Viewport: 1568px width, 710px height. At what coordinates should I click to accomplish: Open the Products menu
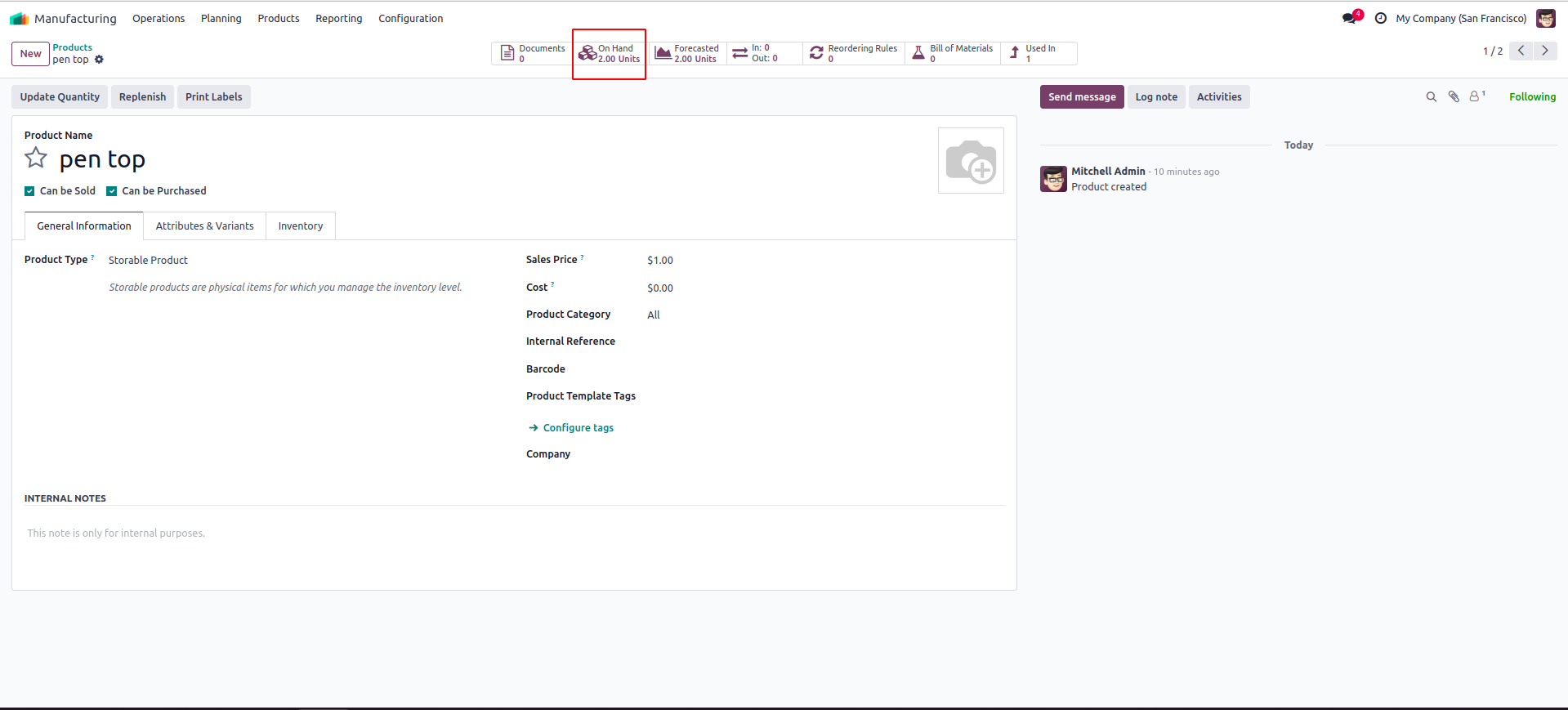279,18
